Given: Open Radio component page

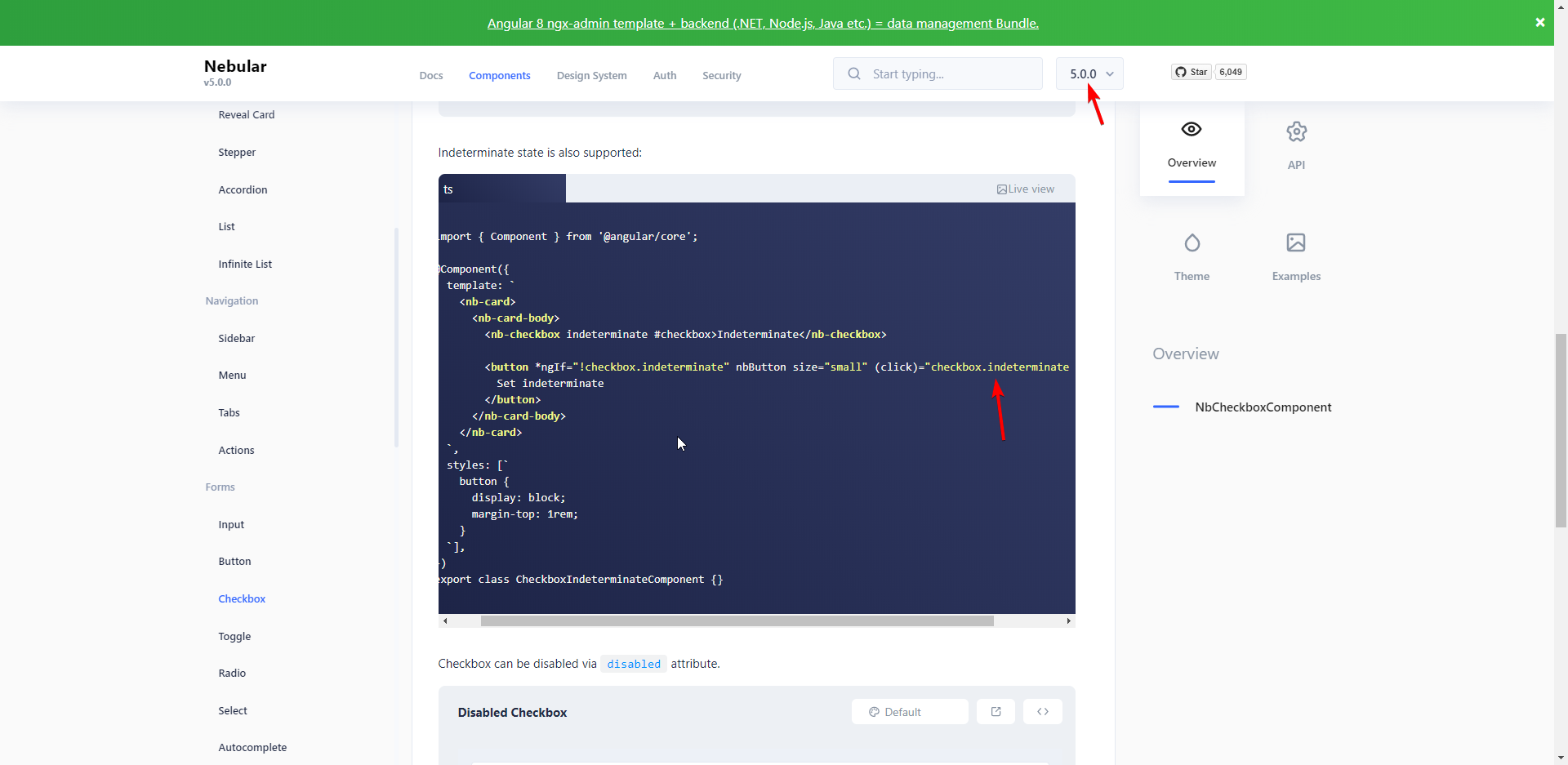Looking at the screenshot, I should point(232,674).
